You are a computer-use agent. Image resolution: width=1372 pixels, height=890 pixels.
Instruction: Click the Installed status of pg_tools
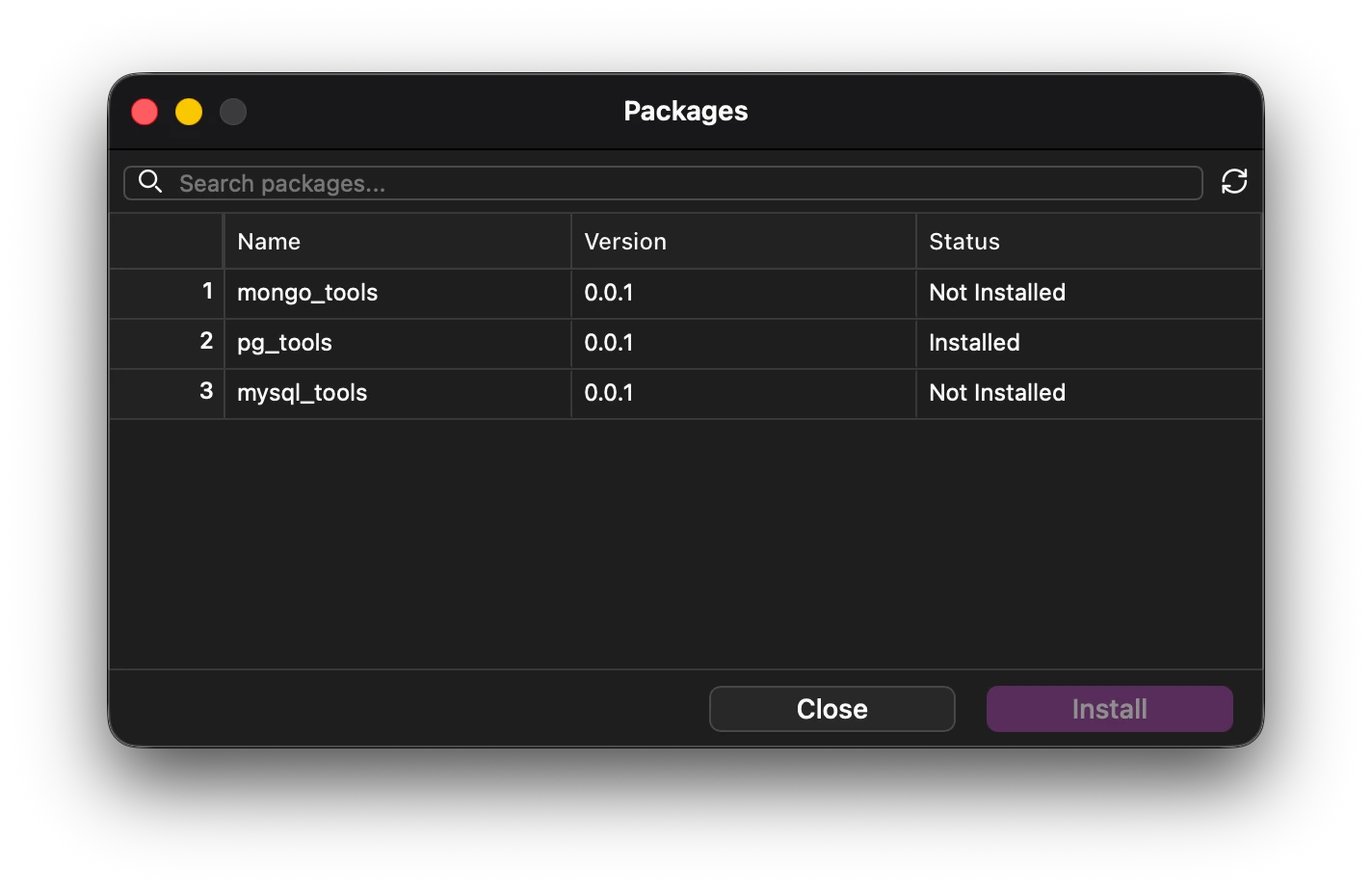point(973,343)
